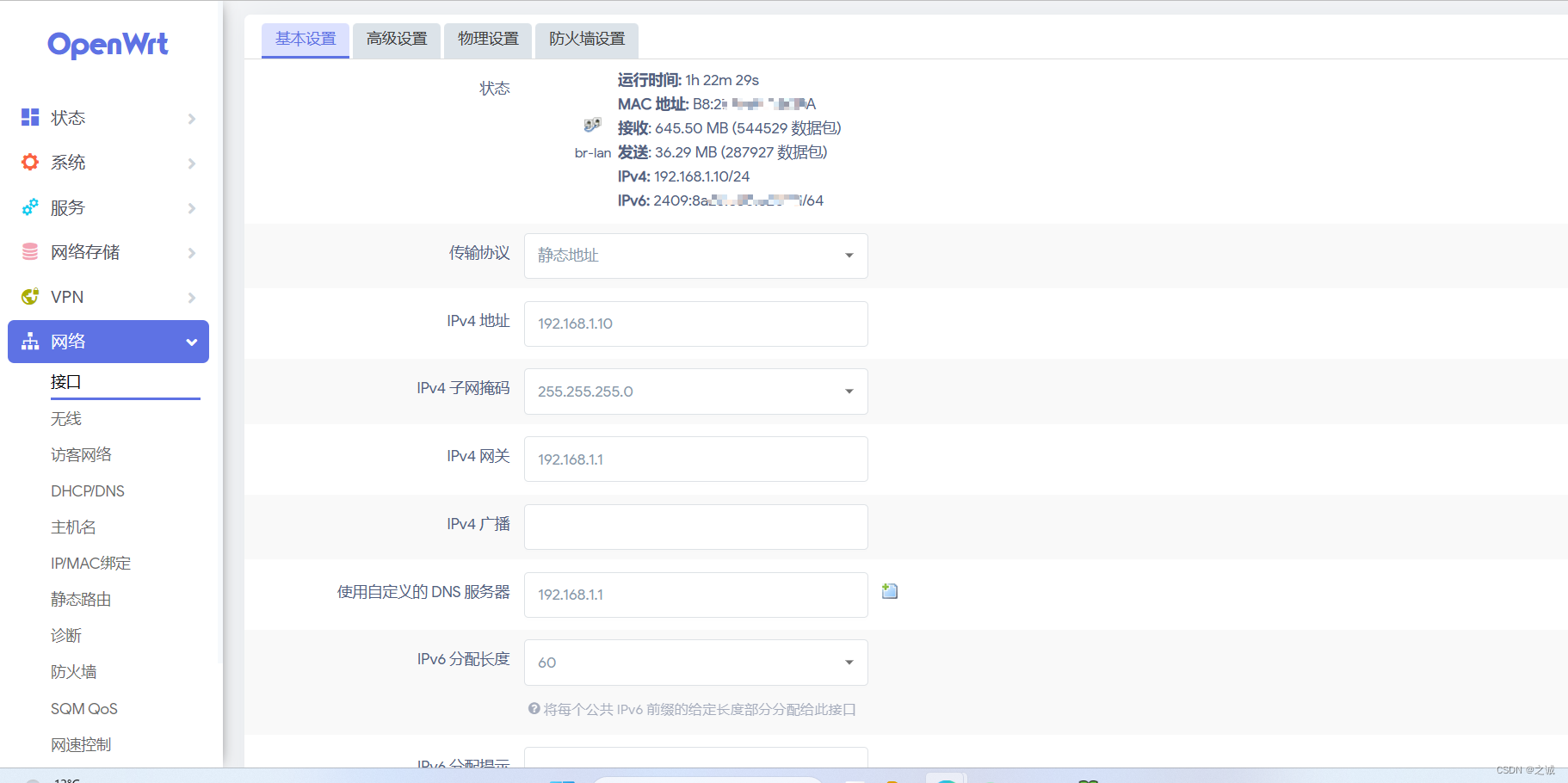Expand the 状态 sidebar menu chevron
1568x783 pixels.
[x=192, y=119]
